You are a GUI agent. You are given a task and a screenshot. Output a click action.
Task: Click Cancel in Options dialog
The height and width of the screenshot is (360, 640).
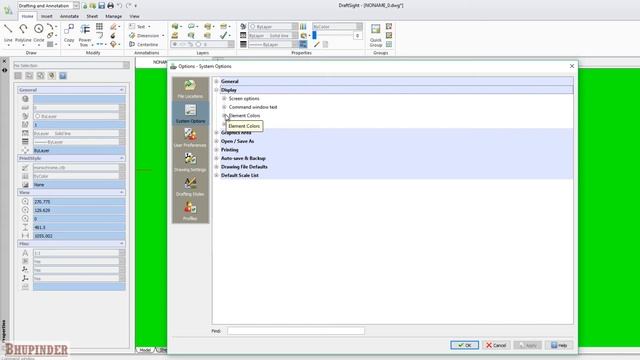point(496,345)
